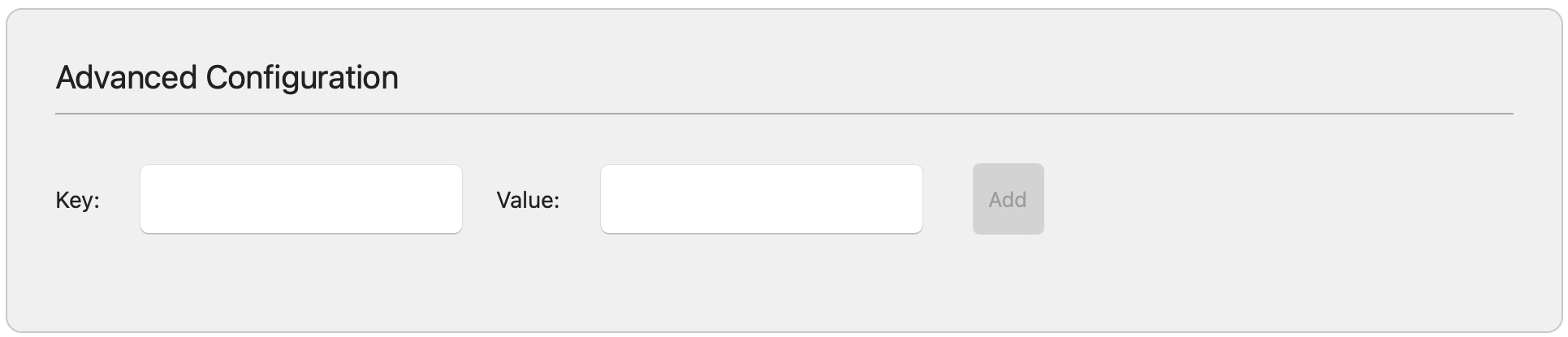1568x337 pixels.
Task: Click the Advanced Configuration heading
Action: [227, 78]
